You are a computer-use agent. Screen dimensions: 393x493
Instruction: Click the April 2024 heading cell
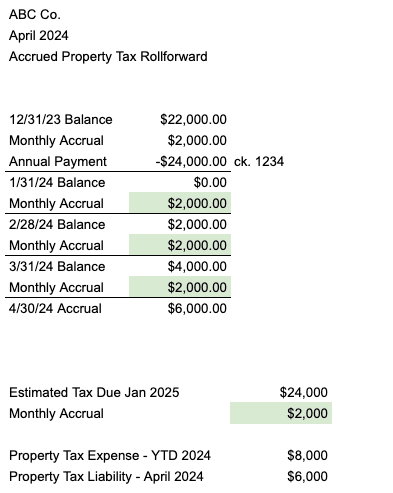click(x=39, y=36)
